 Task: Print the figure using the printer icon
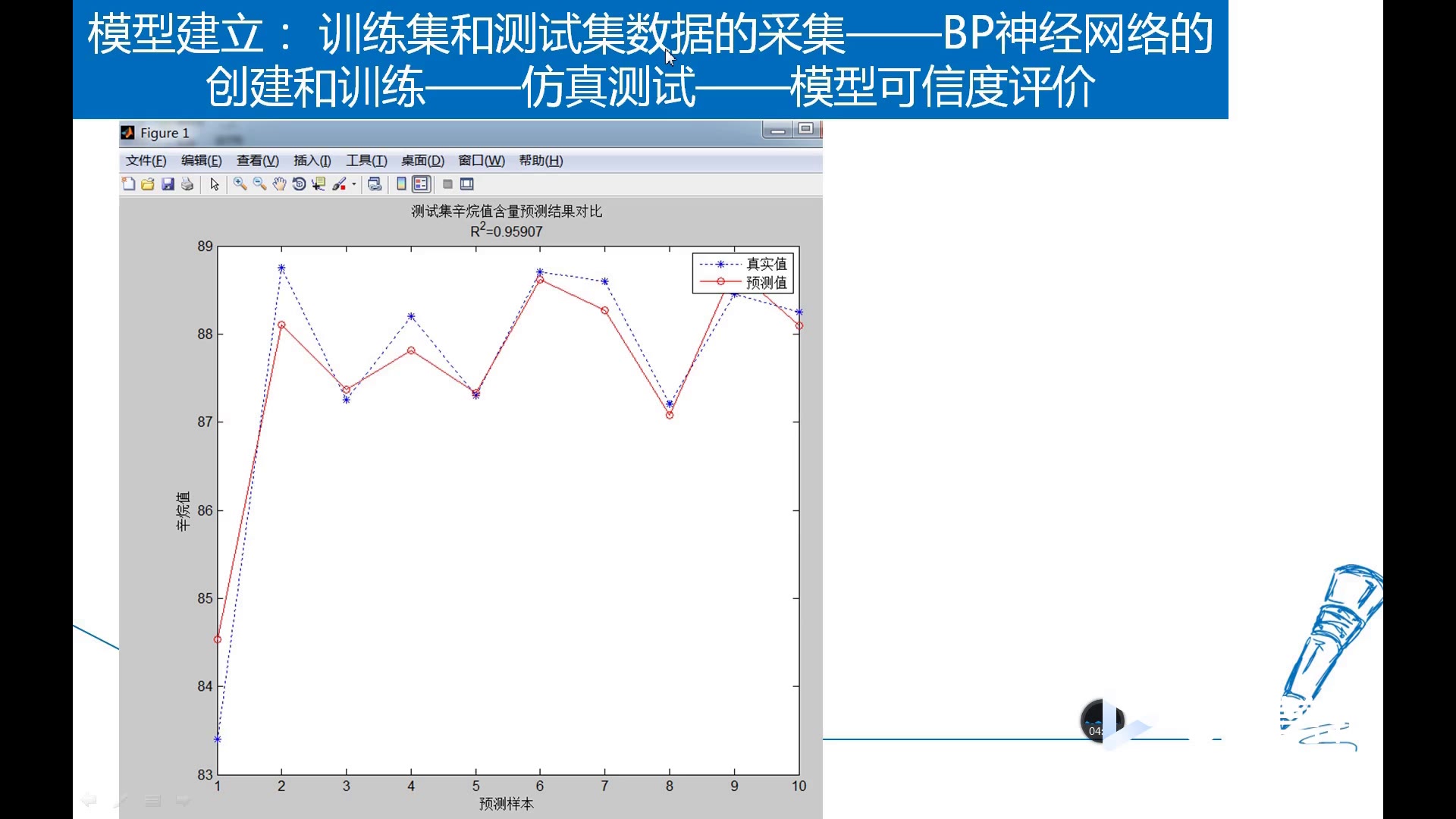pyautogui.click(x=187, y=184)
